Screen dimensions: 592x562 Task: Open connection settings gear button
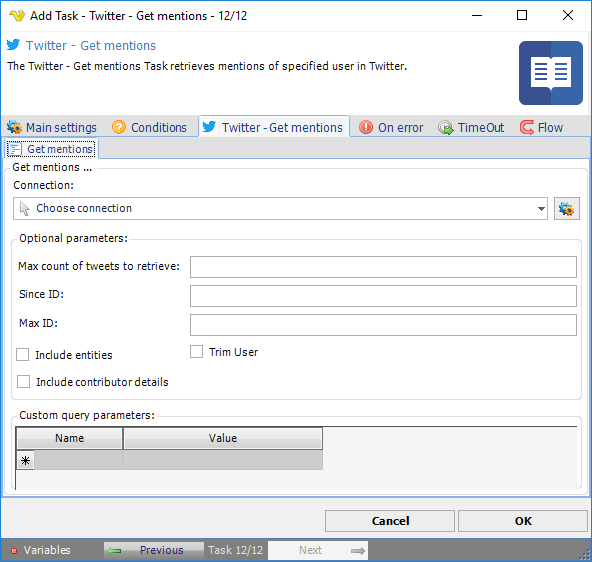[566, 208]
